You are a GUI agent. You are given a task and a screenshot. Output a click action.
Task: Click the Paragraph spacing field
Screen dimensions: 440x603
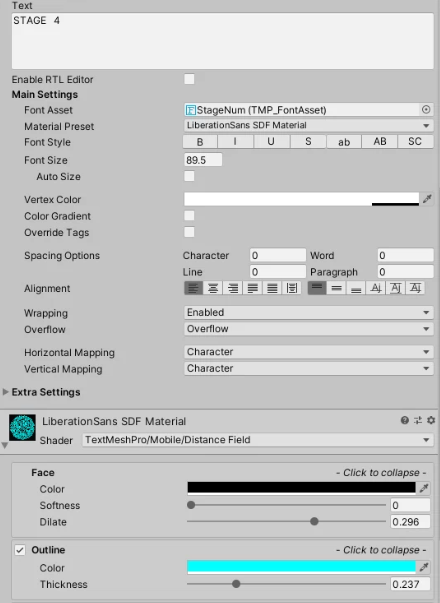[x=405, y=272]
